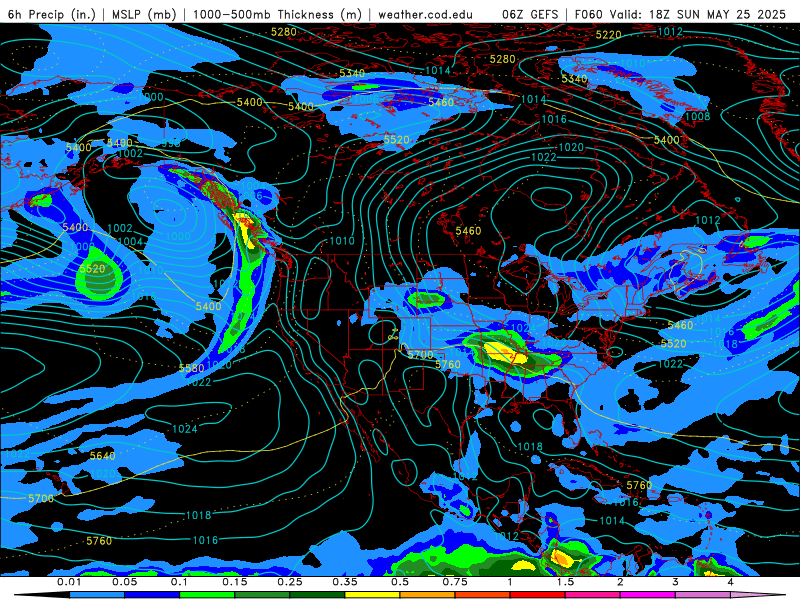The image size is (800, 600).
Task: Click the 5580 thickness contour label
Action: [x=192, y=368]
